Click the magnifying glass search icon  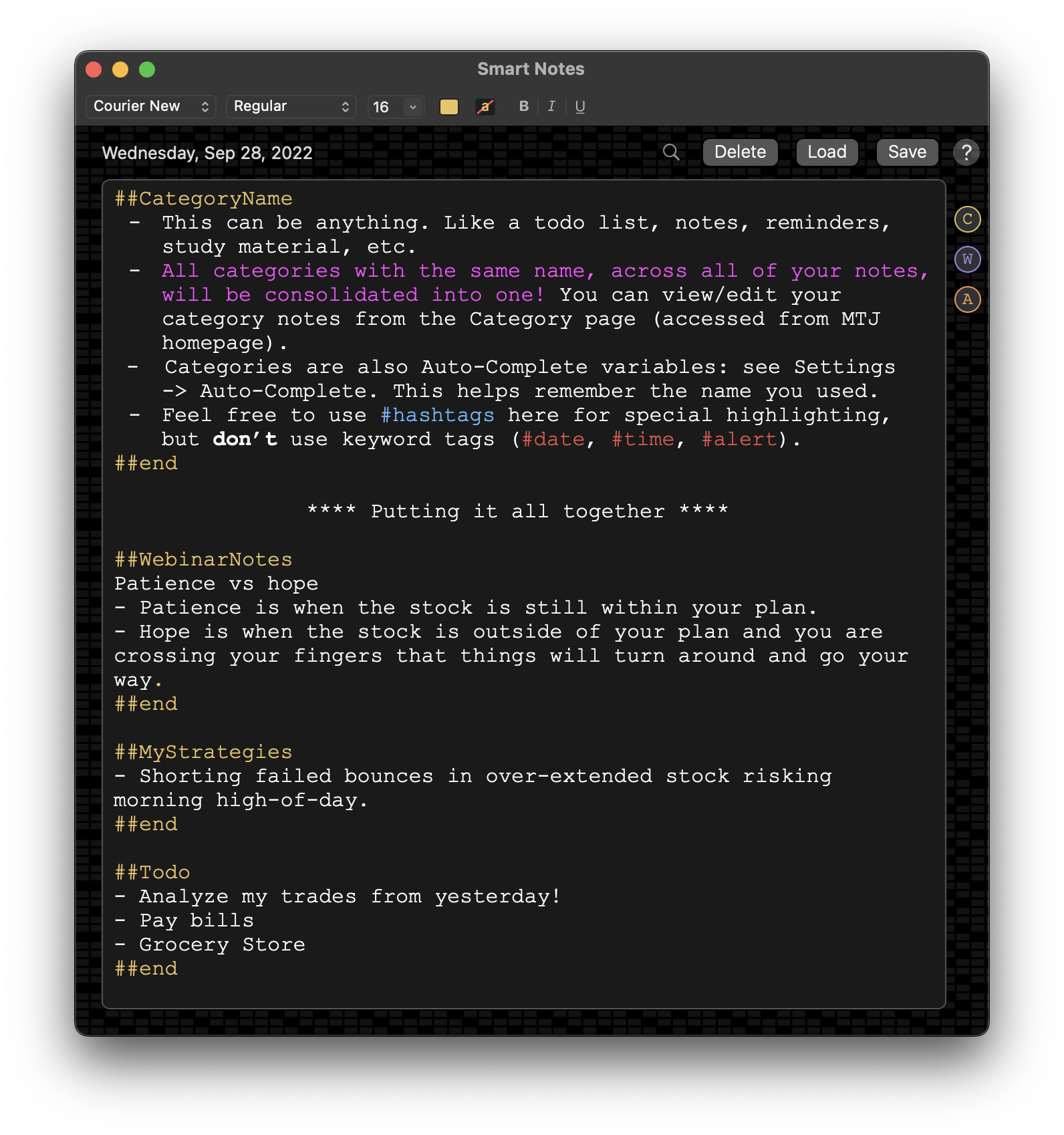point(671,152)
